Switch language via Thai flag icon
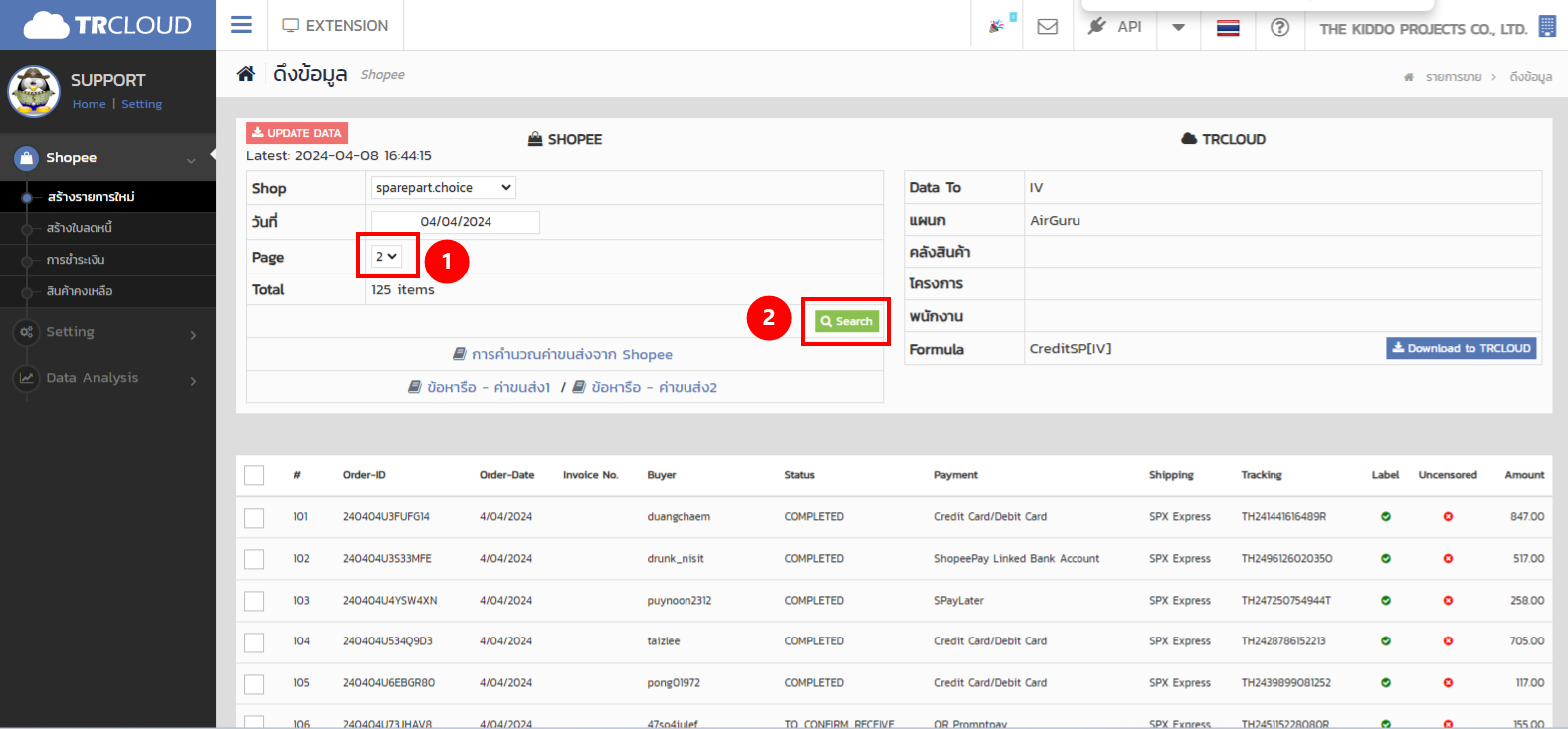Image resolution: width=1568 pixels, height=729 pixels. click(1228, 27)
